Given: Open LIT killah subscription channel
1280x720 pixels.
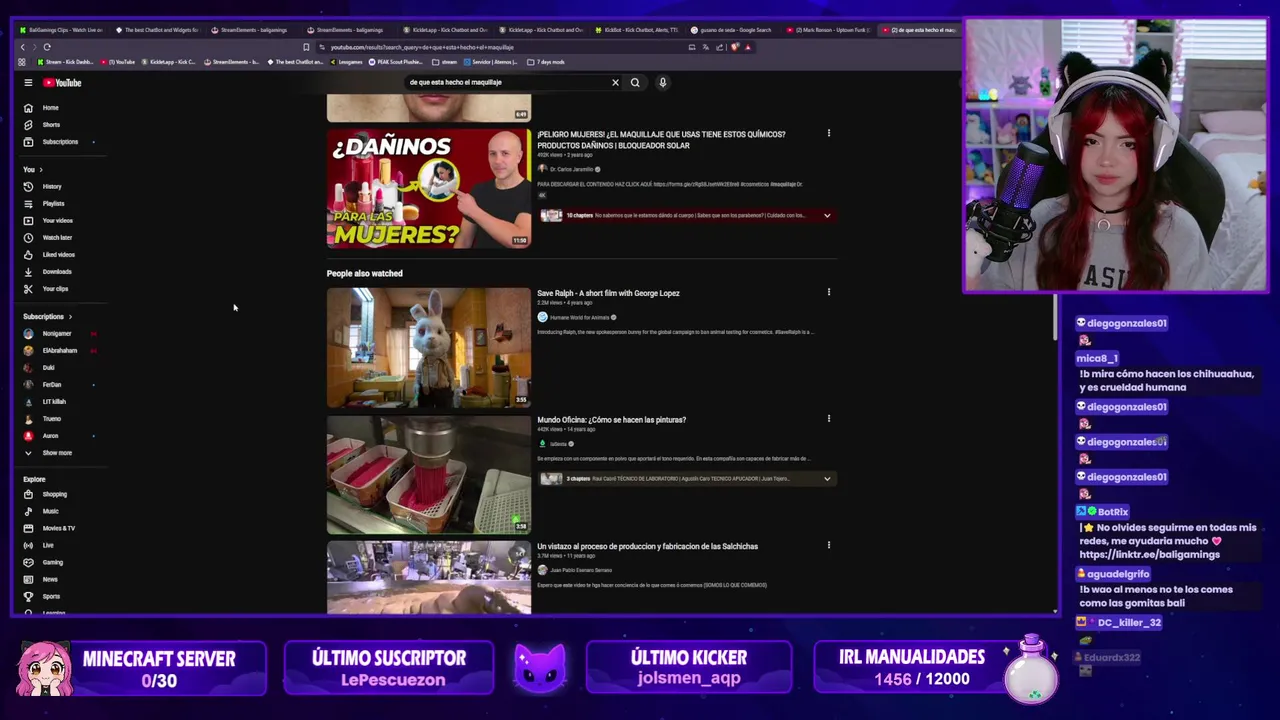Looking at the screenshot, I should 46,402.
